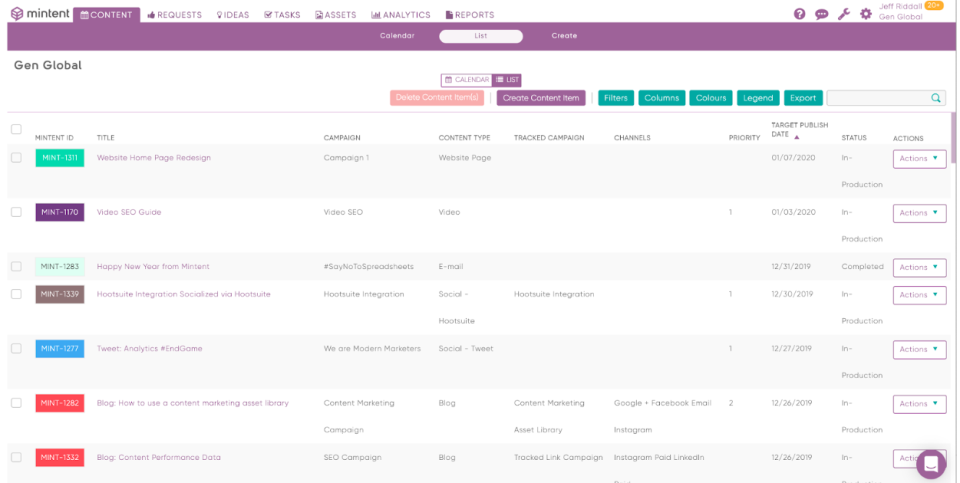Click the 20+ notifications badge

coord(934,6)
